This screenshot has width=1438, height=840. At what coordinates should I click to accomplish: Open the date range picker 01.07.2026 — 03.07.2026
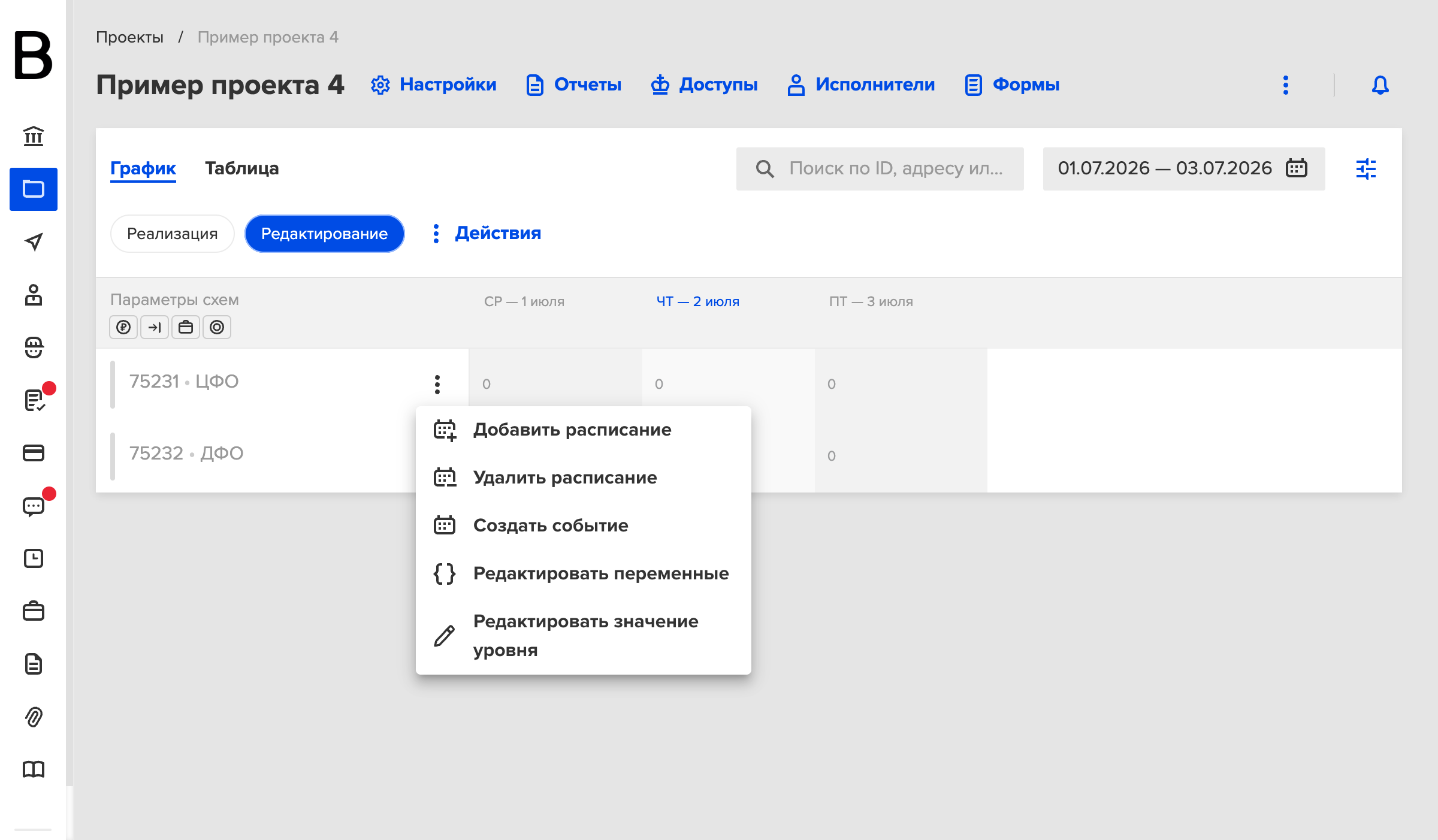coord(1184,169)
